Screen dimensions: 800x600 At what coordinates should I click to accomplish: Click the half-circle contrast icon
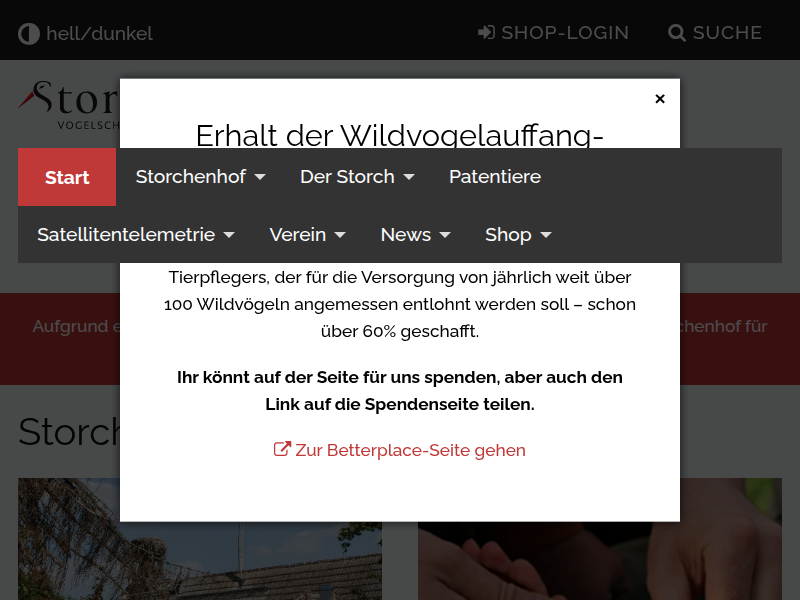[x=29, y=32]
